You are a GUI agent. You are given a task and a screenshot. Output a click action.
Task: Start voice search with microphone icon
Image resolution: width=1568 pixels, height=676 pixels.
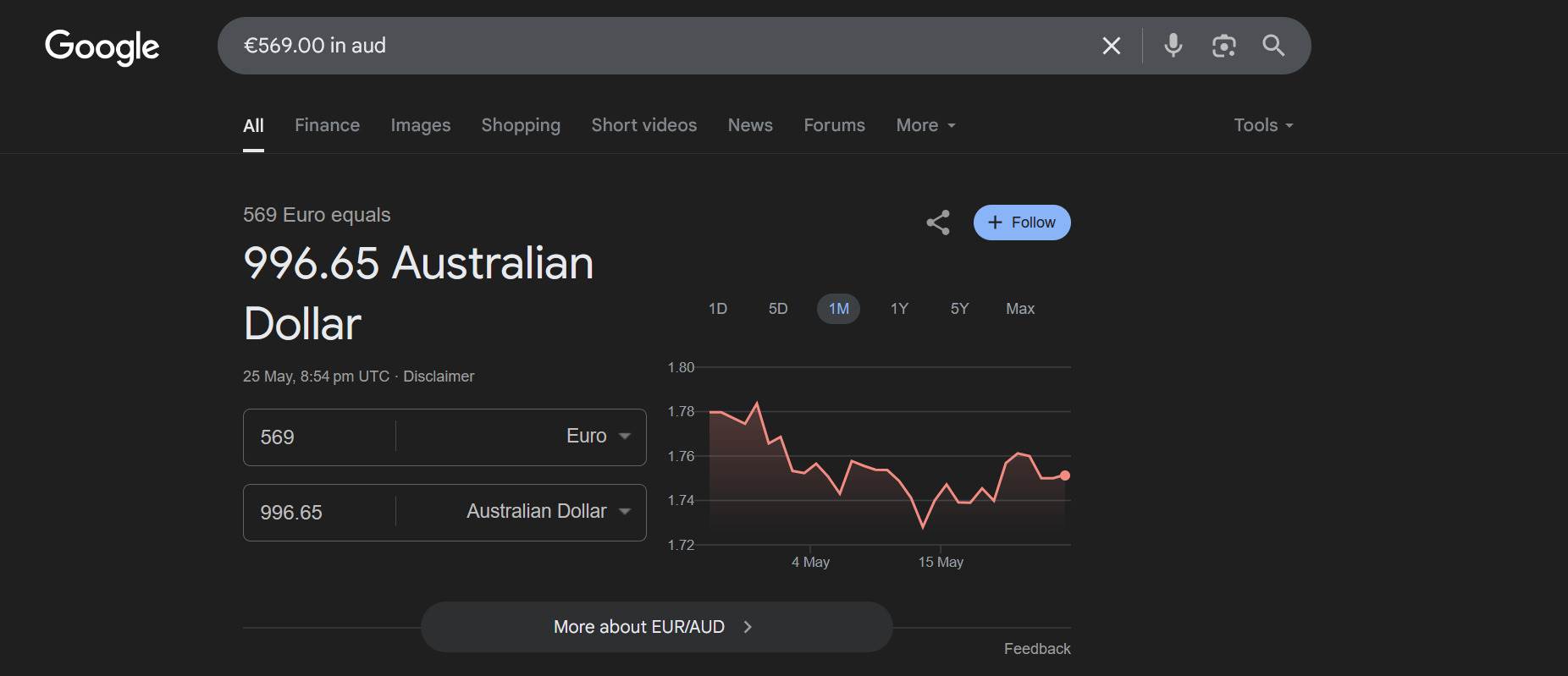[1173, 46]
